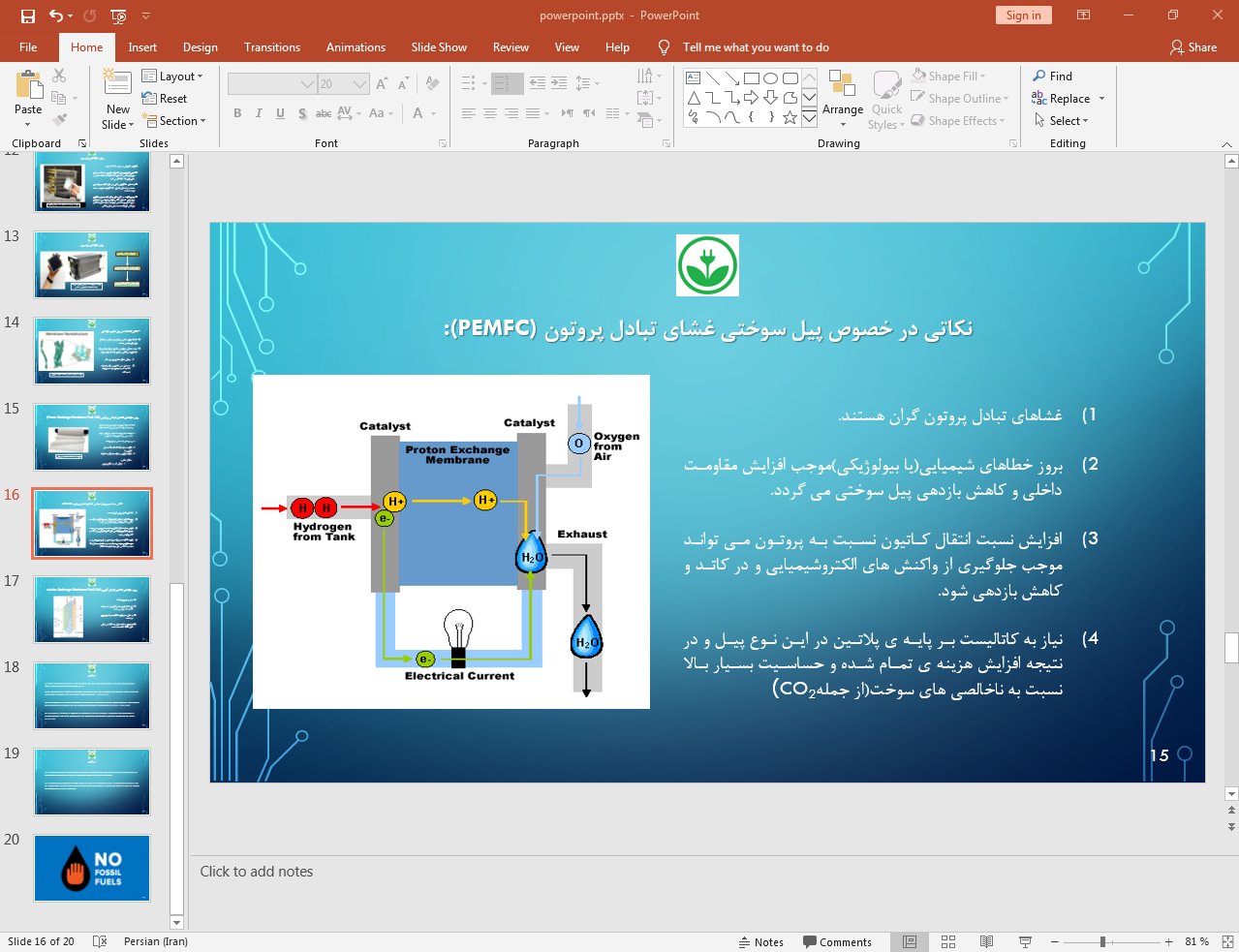Open the Layout dropdown
1239x952 pixels.
coord(172,76)
